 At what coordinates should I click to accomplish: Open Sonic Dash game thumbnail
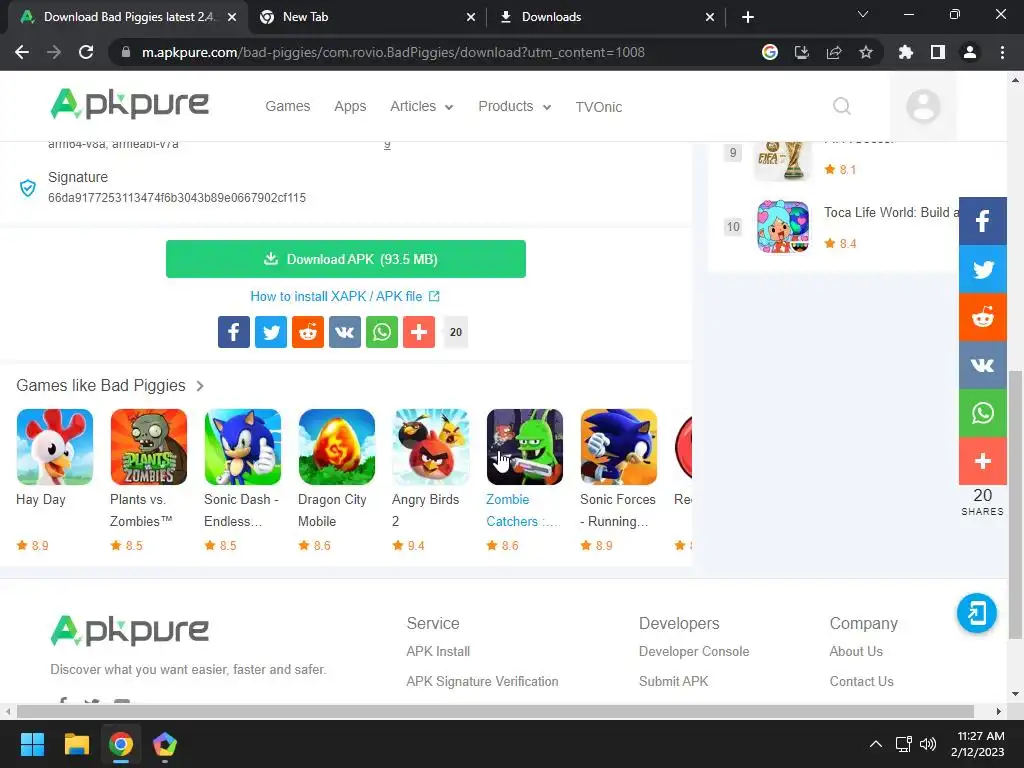243,447
